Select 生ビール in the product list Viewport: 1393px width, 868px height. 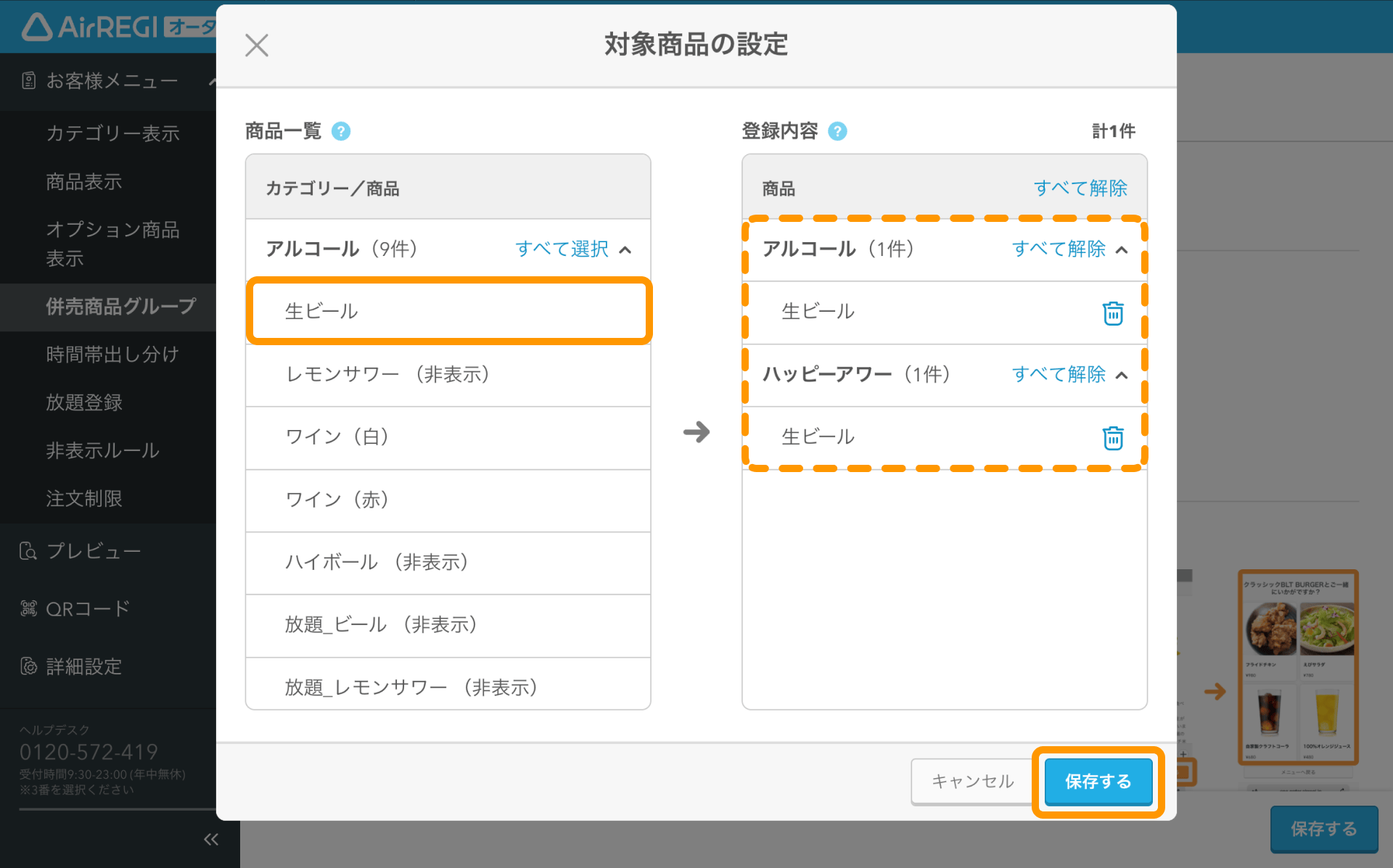tap(448, 311)
